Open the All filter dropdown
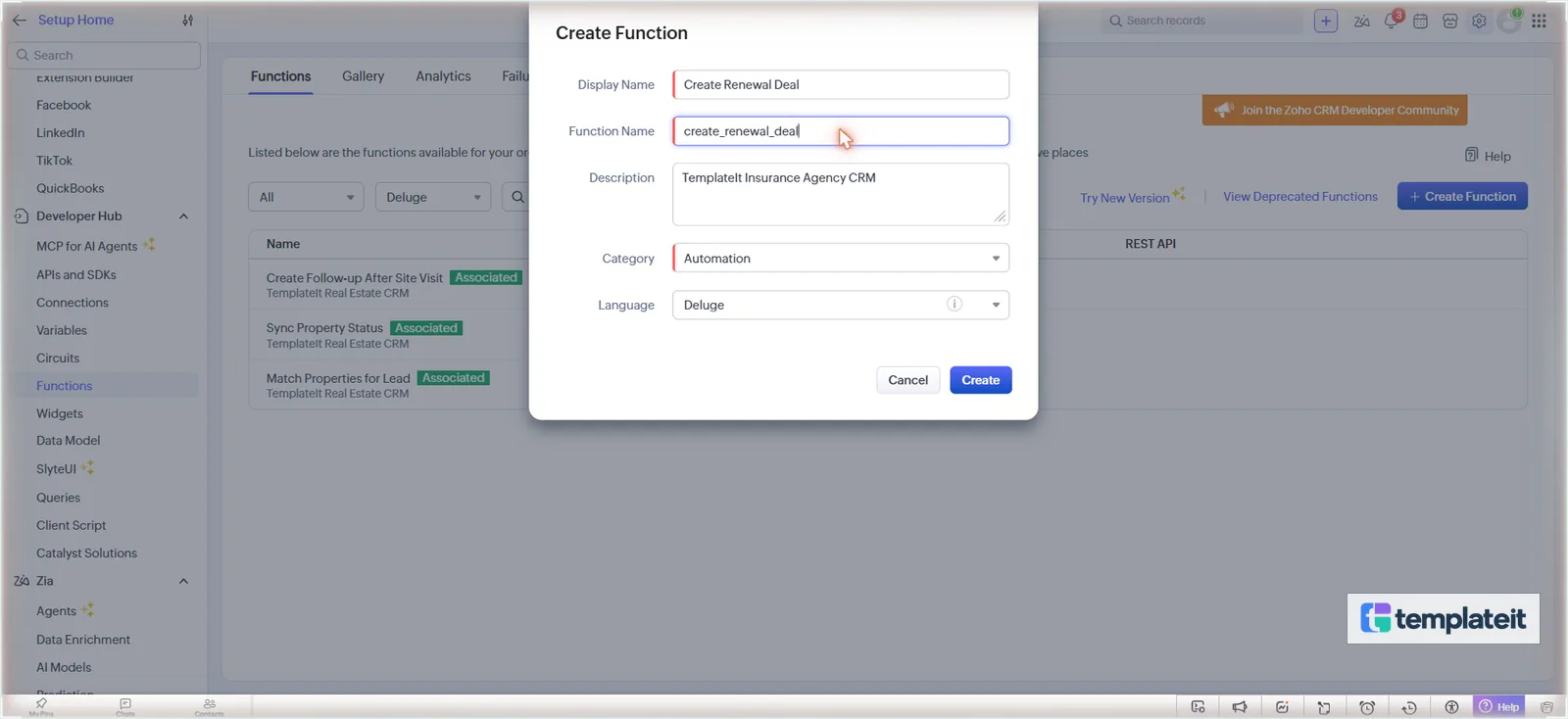Image resolution: width=1568 pixels, height=719 pixels. [306, 197]
